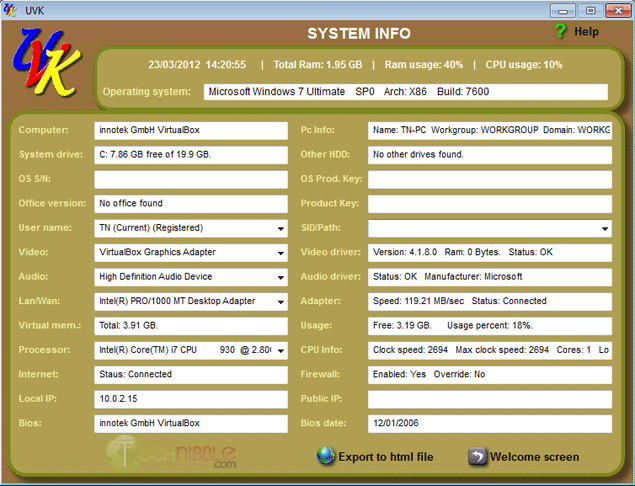Click the CPU Info field
The image size is (635, 486).
pos(490,350)
